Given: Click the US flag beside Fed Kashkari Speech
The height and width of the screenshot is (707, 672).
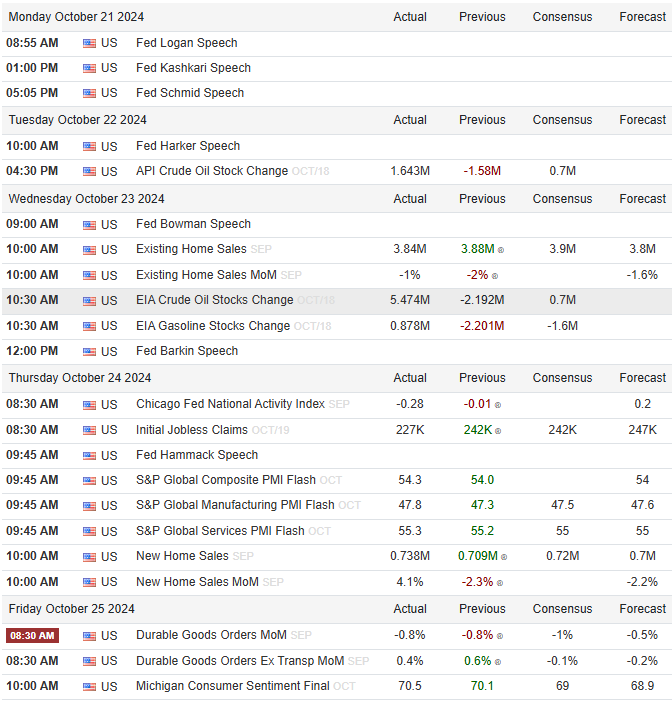Looking at the screenshot, I should [89, 68].
